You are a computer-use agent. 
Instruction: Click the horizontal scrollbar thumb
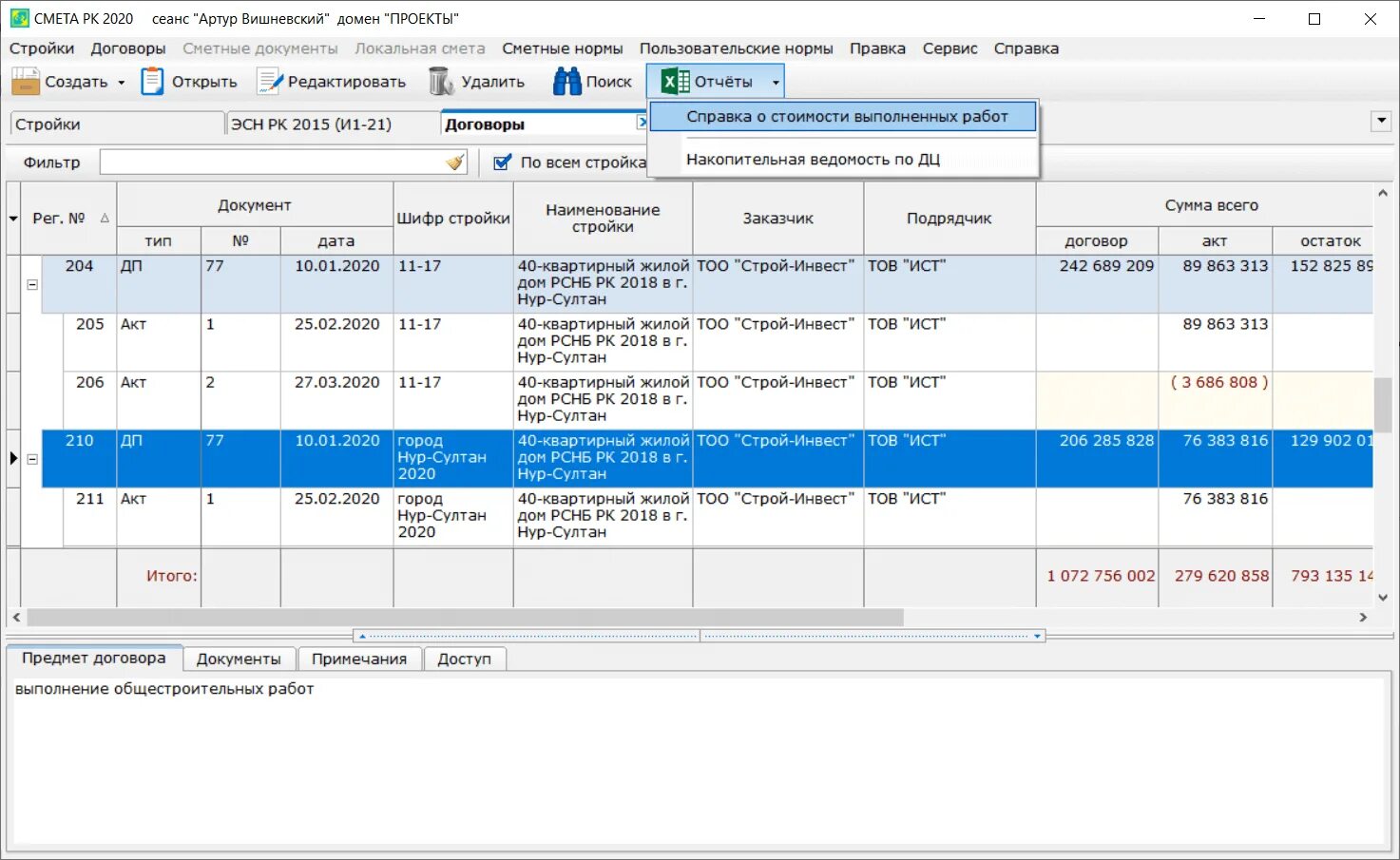[x=465, y=618]
